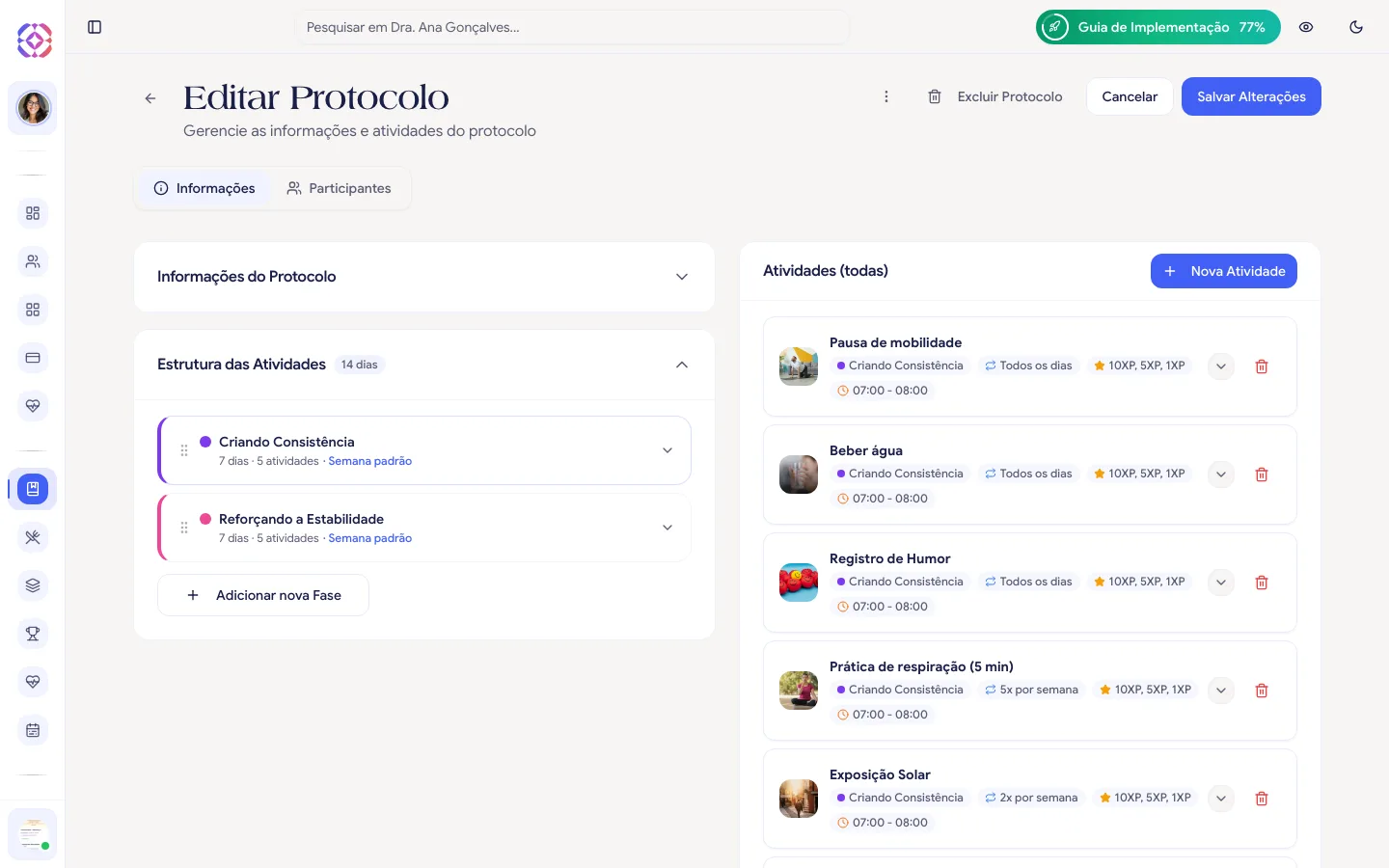Click Adicionar nova Fase
The height and width of the screenshot is (868, 1389).
263,595
